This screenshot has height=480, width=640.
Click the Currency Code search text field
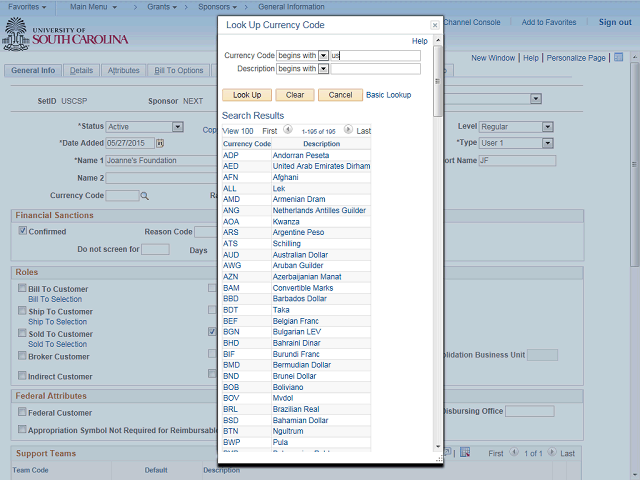375,56
